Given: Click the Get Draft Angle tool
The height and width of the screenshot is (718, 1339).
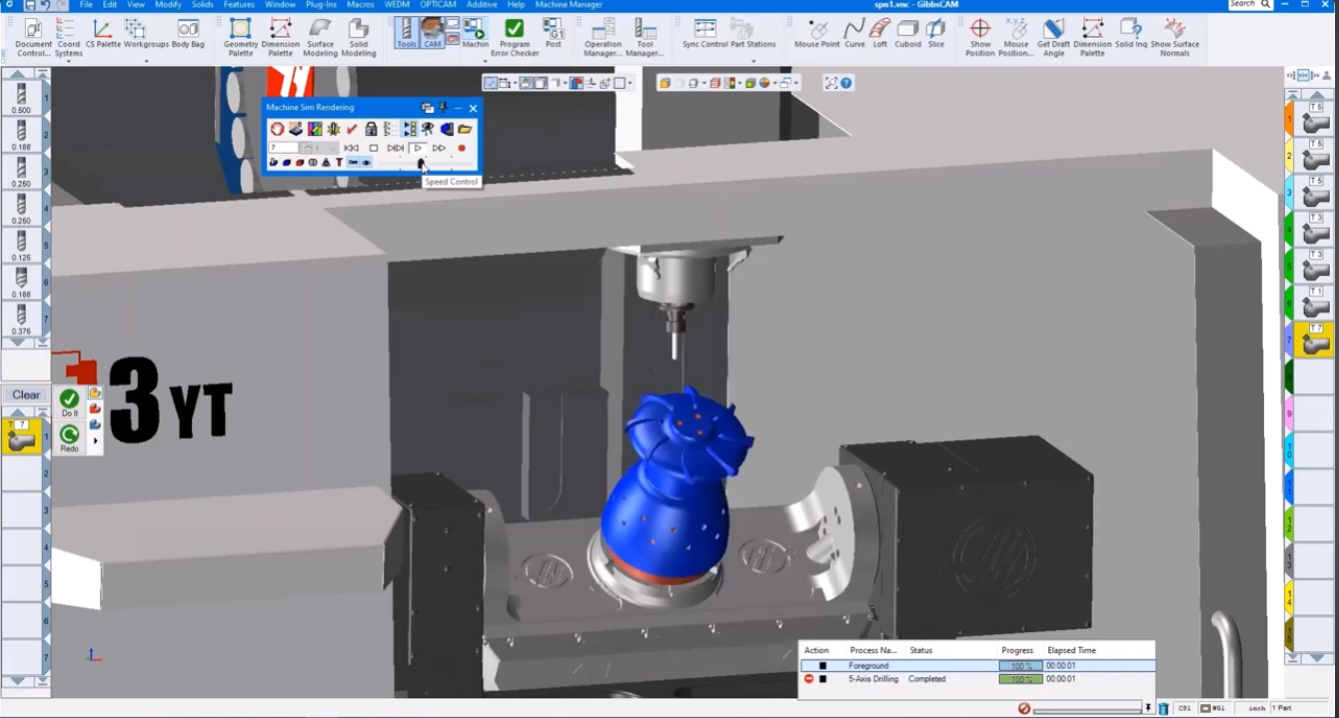Looking at the screenshot, I should click(x=1053, y=36).
